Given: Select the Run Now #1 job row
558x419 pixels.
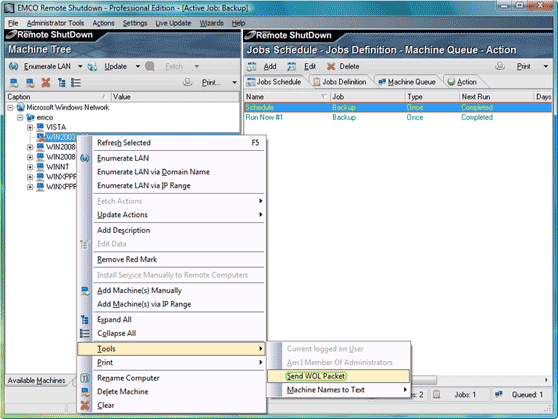Looking at the screenshot, I should [x=398, y=117].
